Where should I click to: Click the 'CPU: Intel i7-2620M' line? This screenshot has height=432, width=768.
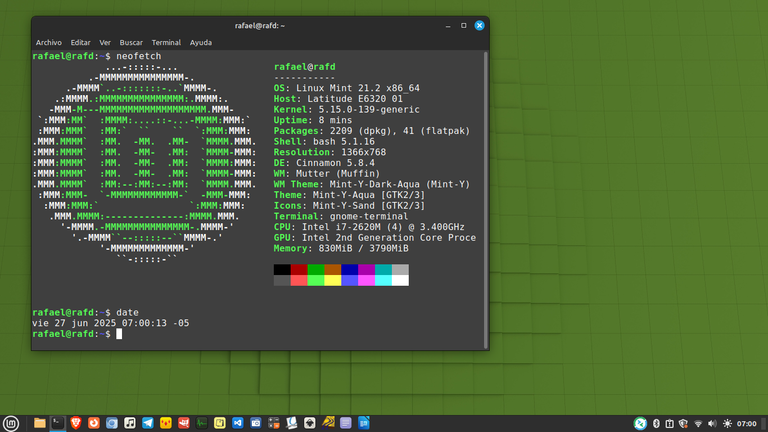(x=369, y=227)
